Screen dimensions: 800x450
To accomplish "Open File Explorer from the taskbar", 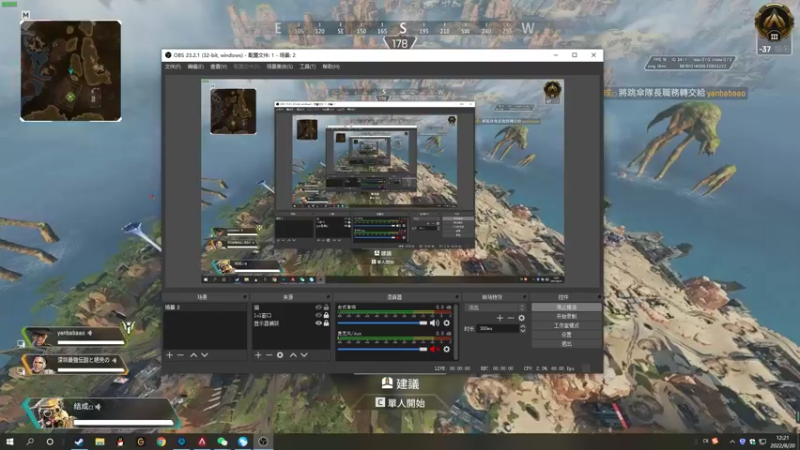I will (x=100, y=442).
